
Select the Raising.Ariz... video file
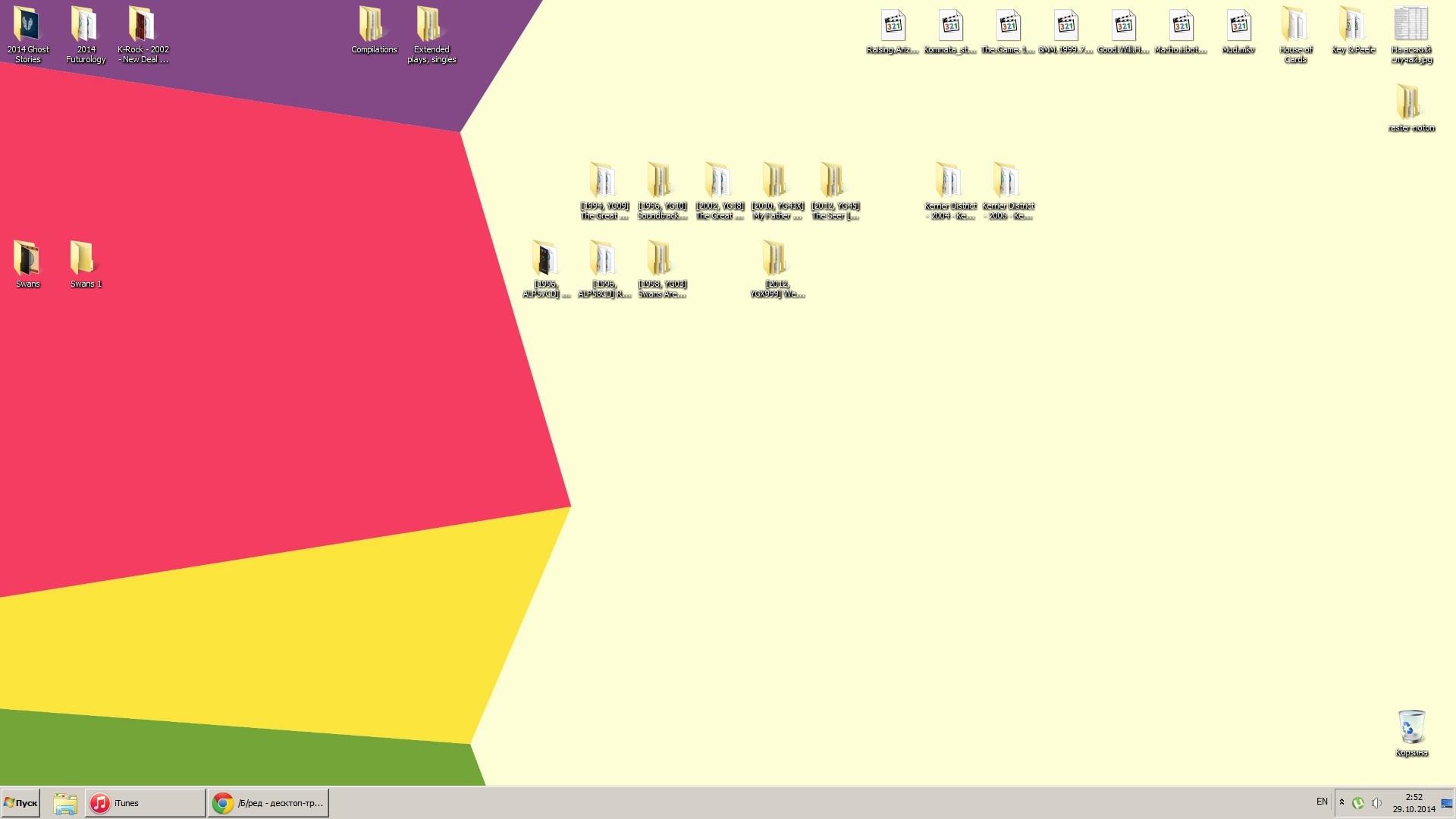point(893,27)
